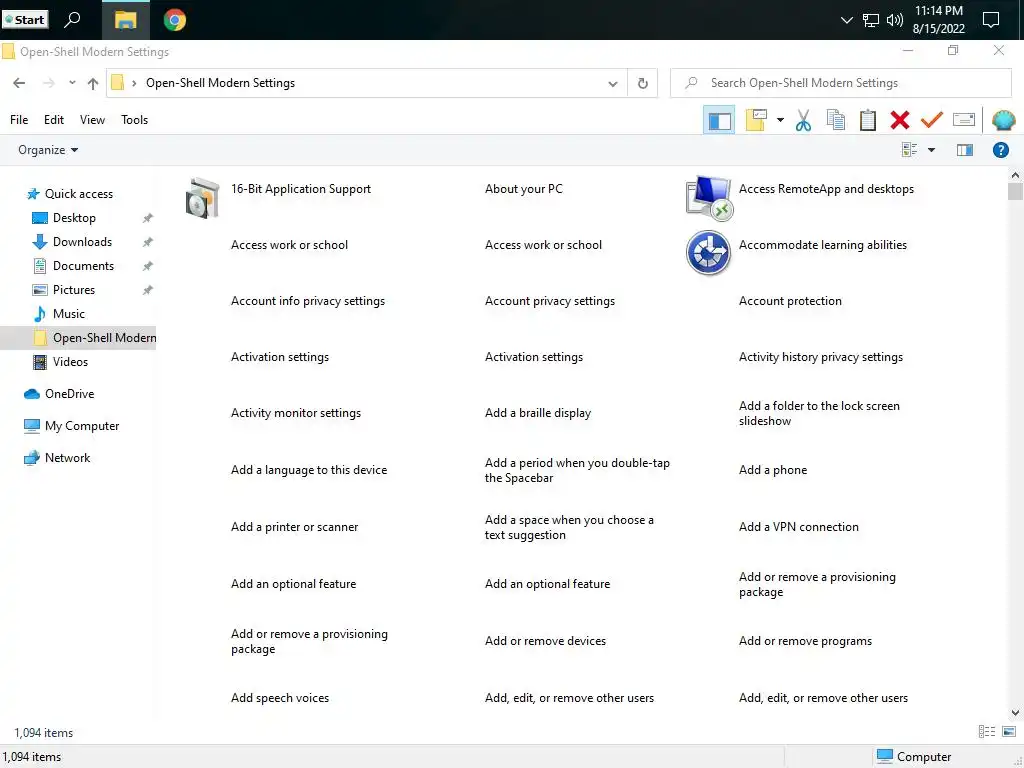This screenshot has width=1024, height=768.
Task: Click the Paste clipboard icon
Action: 868,120
